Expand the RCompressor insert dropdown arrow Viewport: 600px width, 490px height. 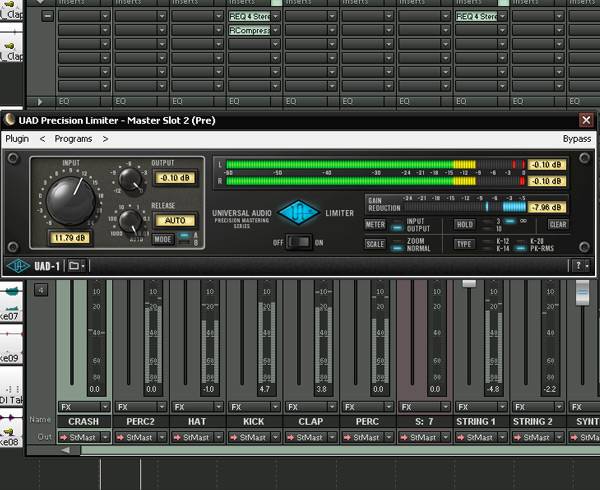coord(276,30)
